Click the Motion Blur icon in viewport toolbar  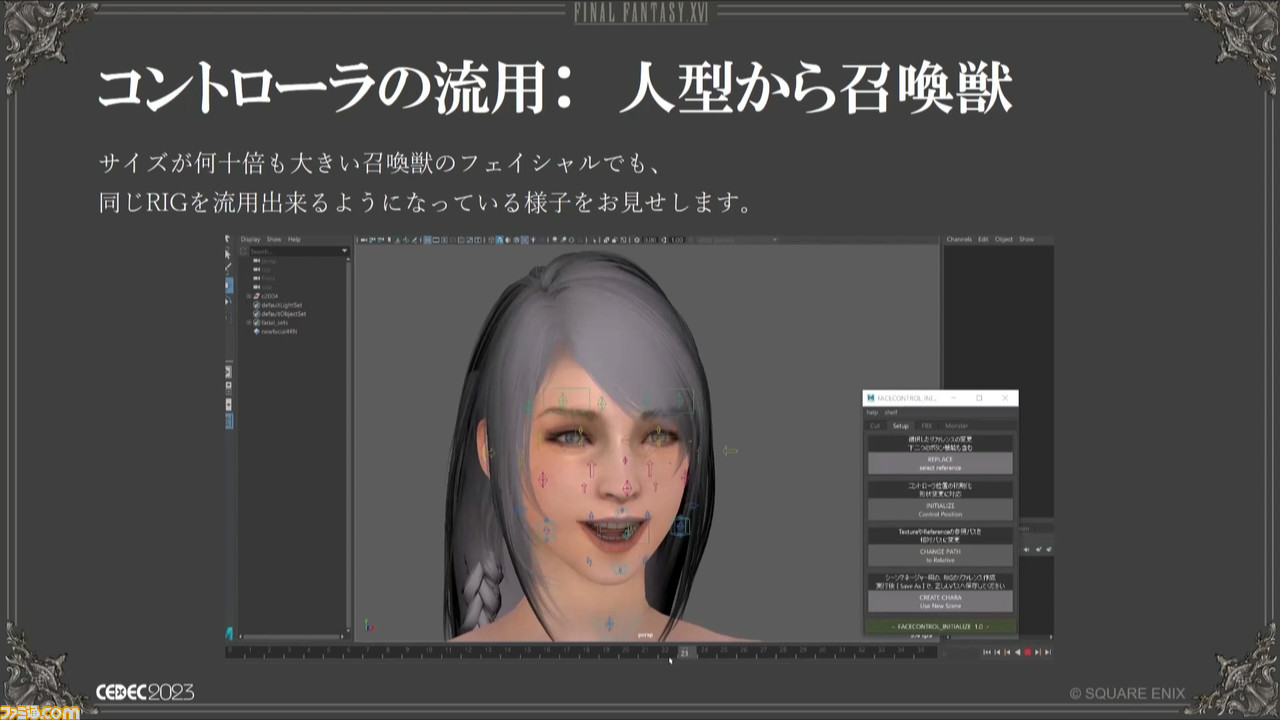click(x=563, y=240)
